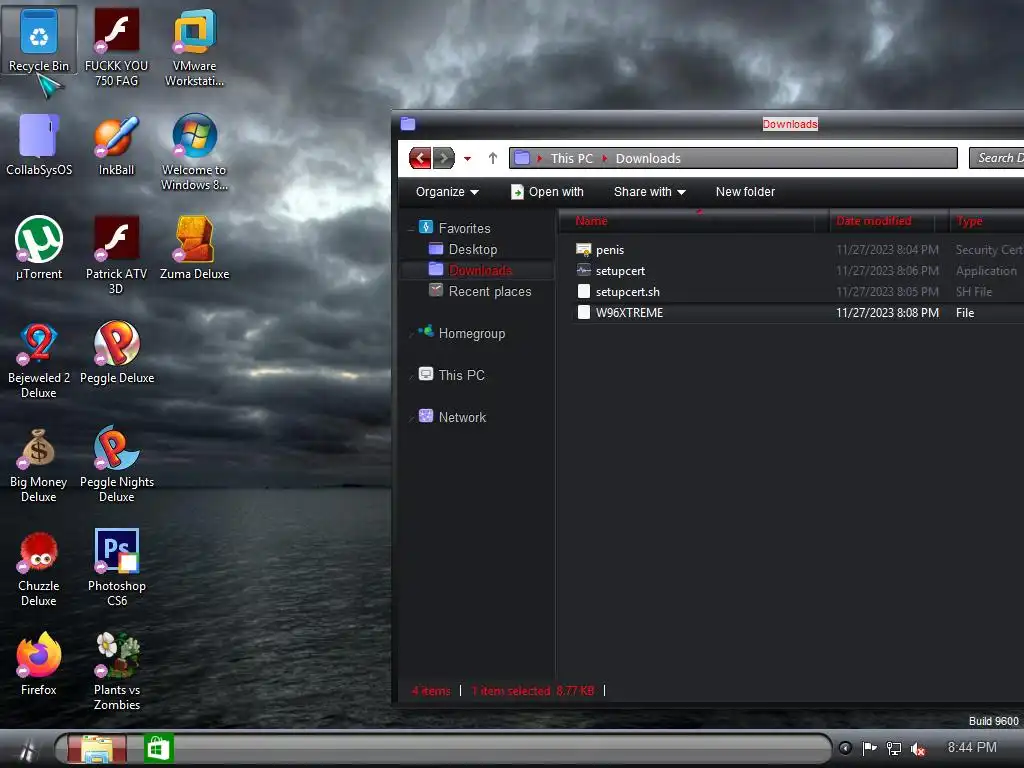Go back using the red Back arrow
This screenshot has height=768, width=1024.
point(420,158)
